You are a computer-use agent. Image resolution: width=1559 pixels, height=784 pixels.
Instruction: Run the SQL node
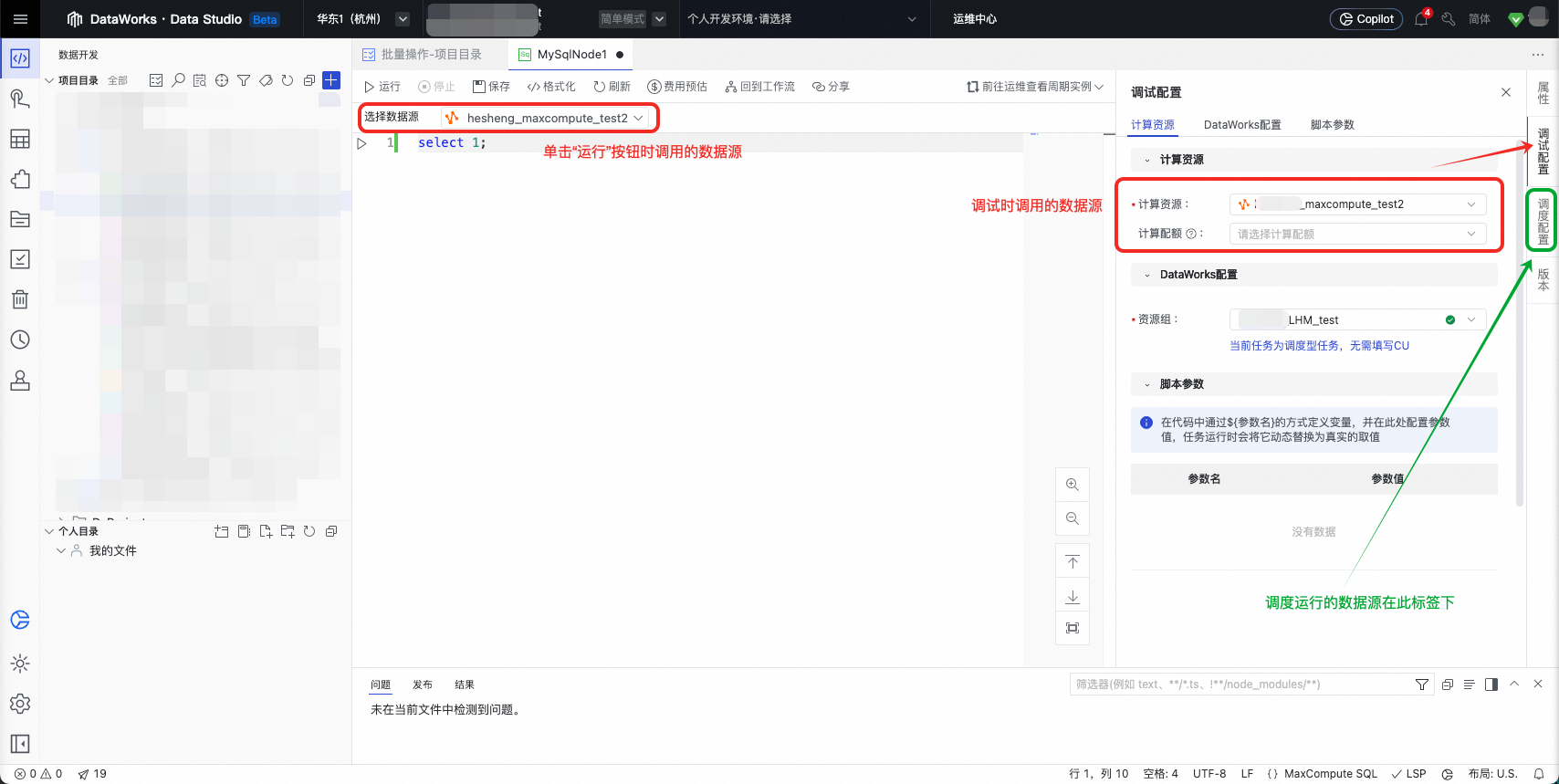tap(382, 87)
